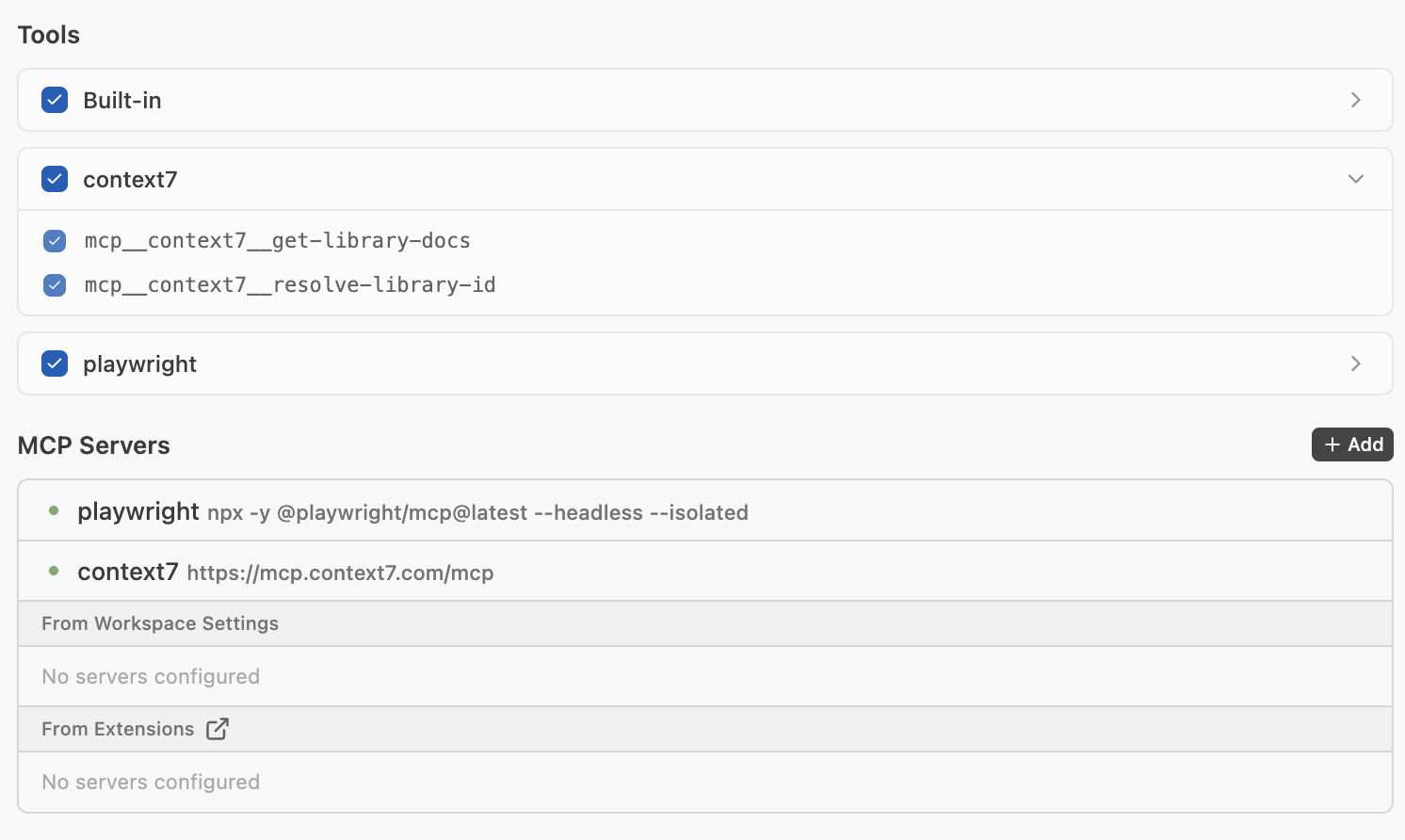Click the playwright npx command text
The image size is (1405, 840).
(x=477, y=513)
